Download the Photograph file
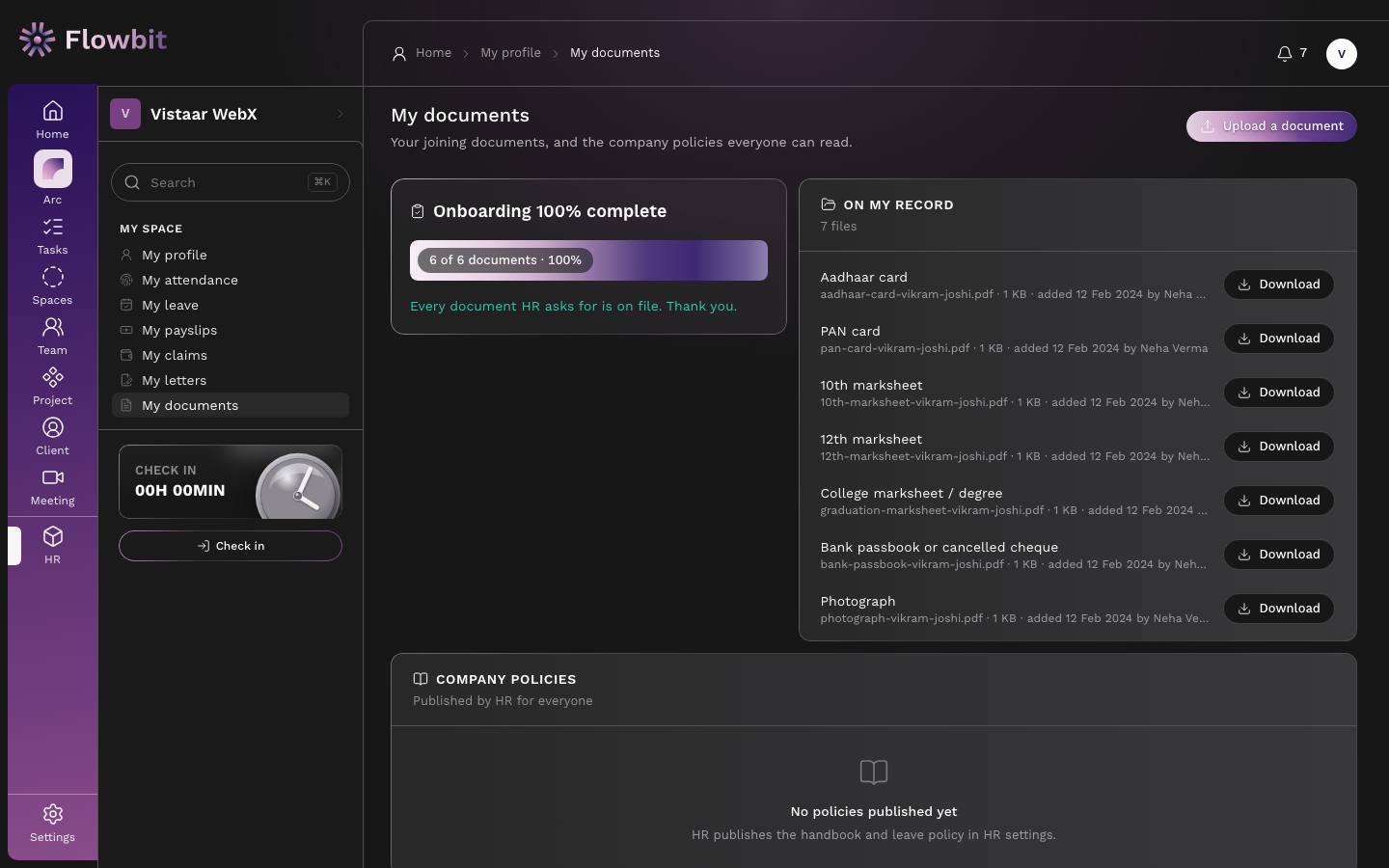The width and height of the screenshot is (1389, 868). coord(1279,609)
